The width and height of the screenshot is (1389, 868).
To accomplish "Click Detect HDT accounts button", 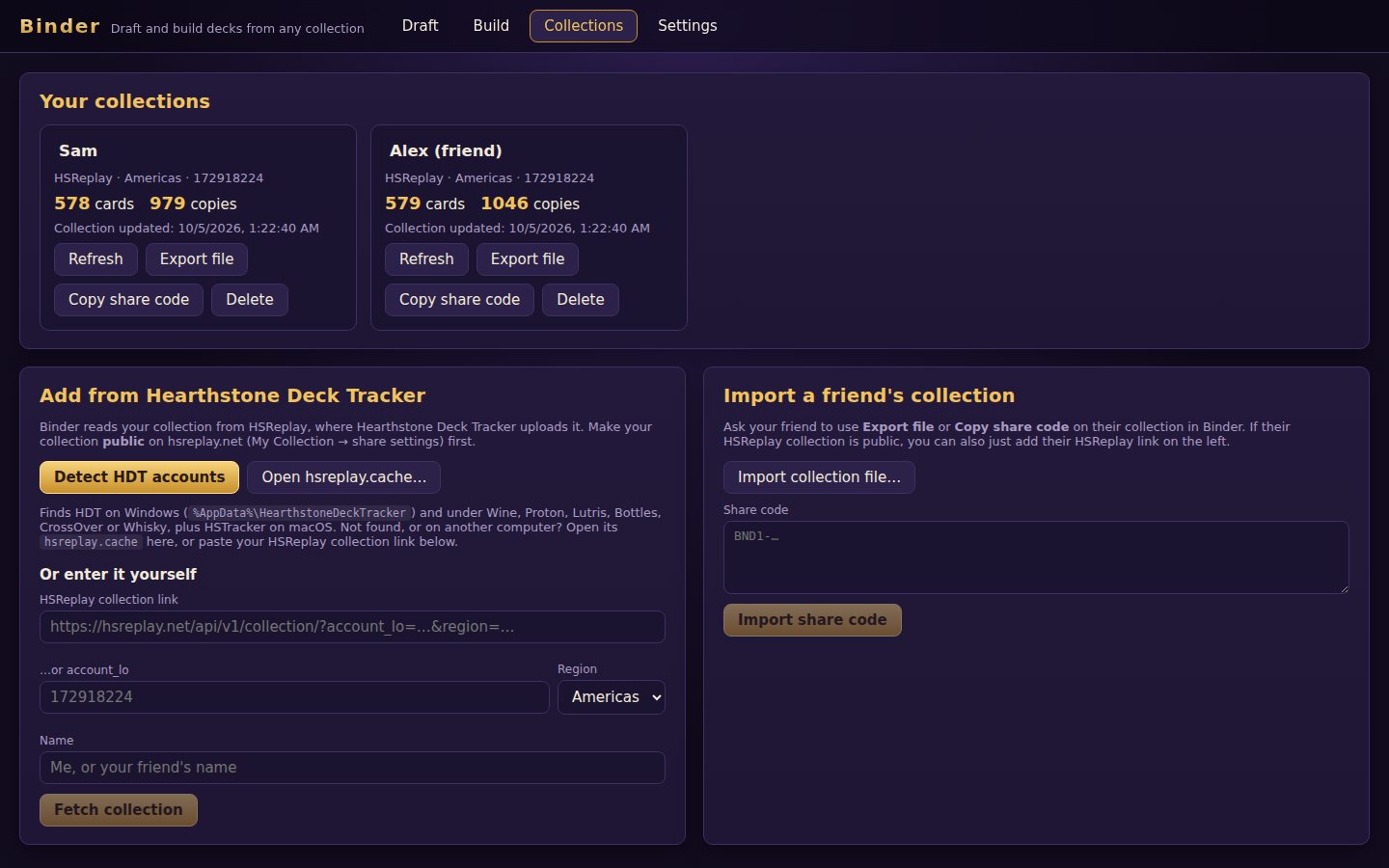I will tap(140, 477).
